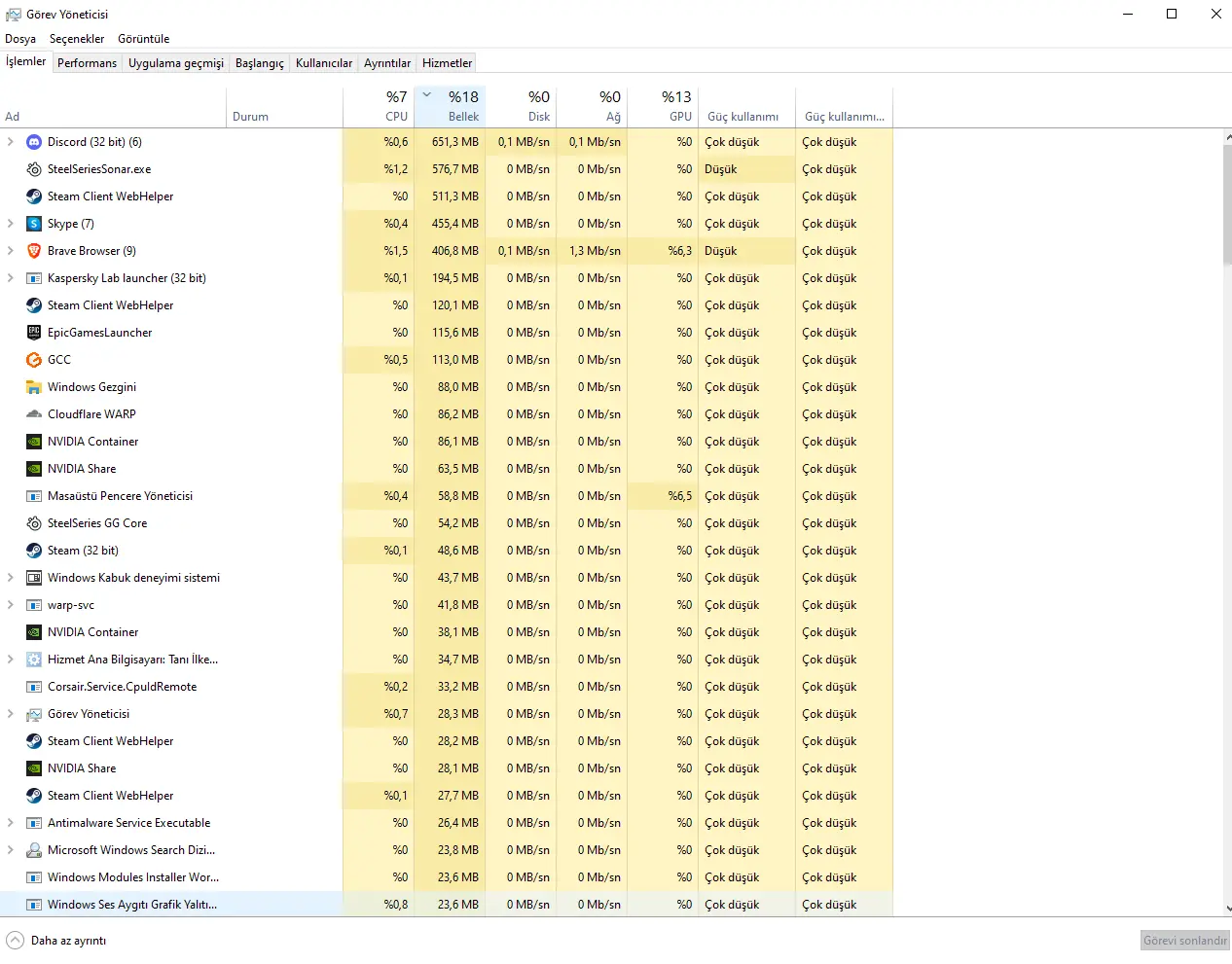
Task: Click the Windows Modules Installer Worker icon
Action: click(34, 877)
